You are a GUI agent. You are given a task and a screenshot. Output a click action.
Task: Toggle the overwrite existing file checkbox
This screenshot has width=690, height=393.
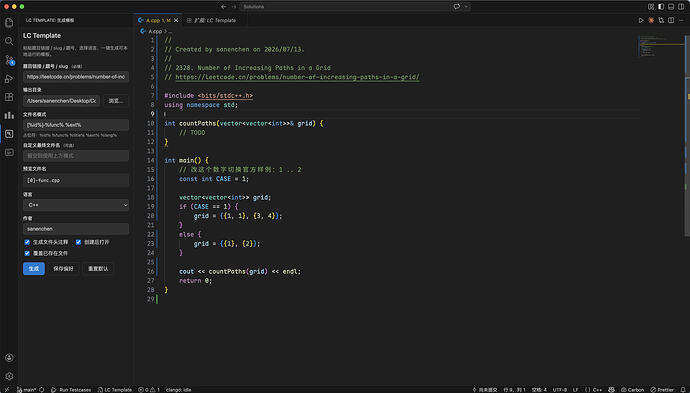[27, 253]
